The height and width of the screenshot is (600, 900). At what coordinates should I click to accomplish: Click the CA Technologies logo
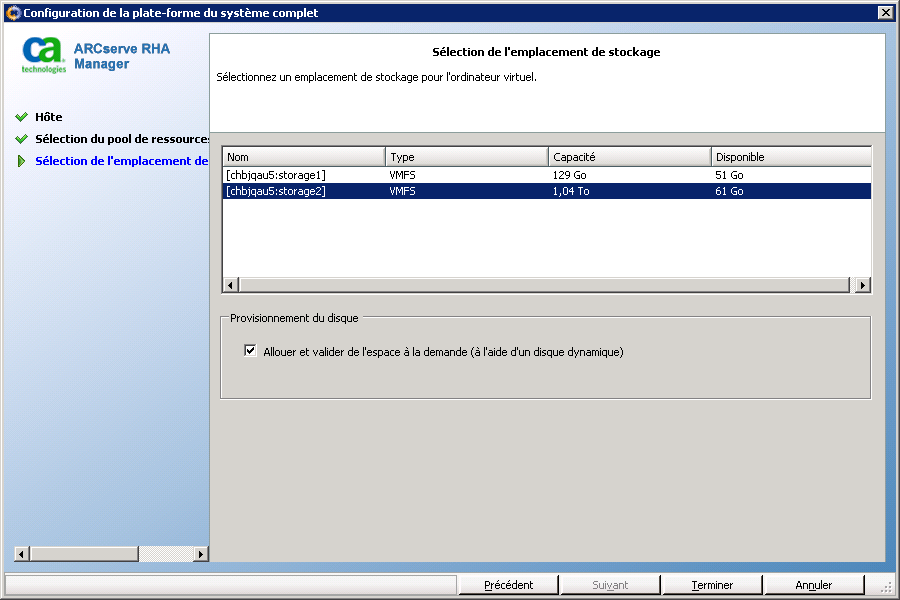pyautogui.click(x=44, y=56)
